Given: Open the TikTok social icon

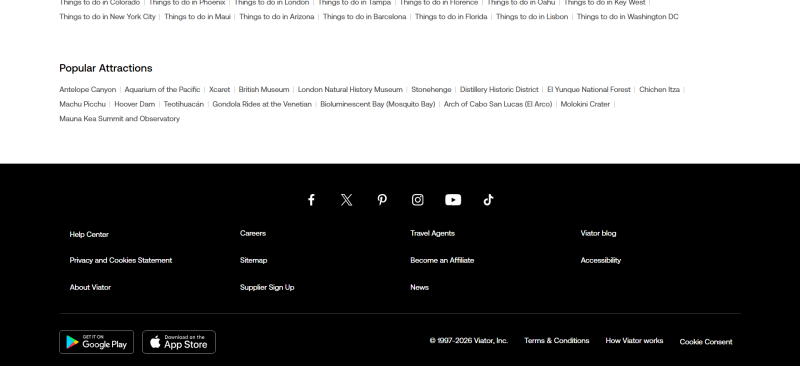Looking at the screenshot, I should (488, 200).
